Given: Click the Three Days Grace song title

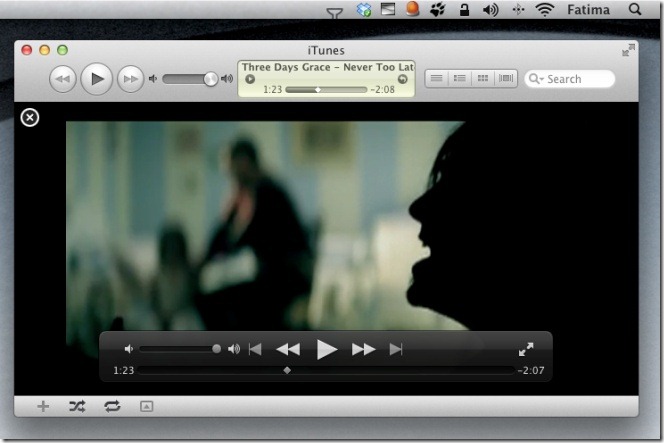Looking at the screenshot, I should [x=327, y=67].
